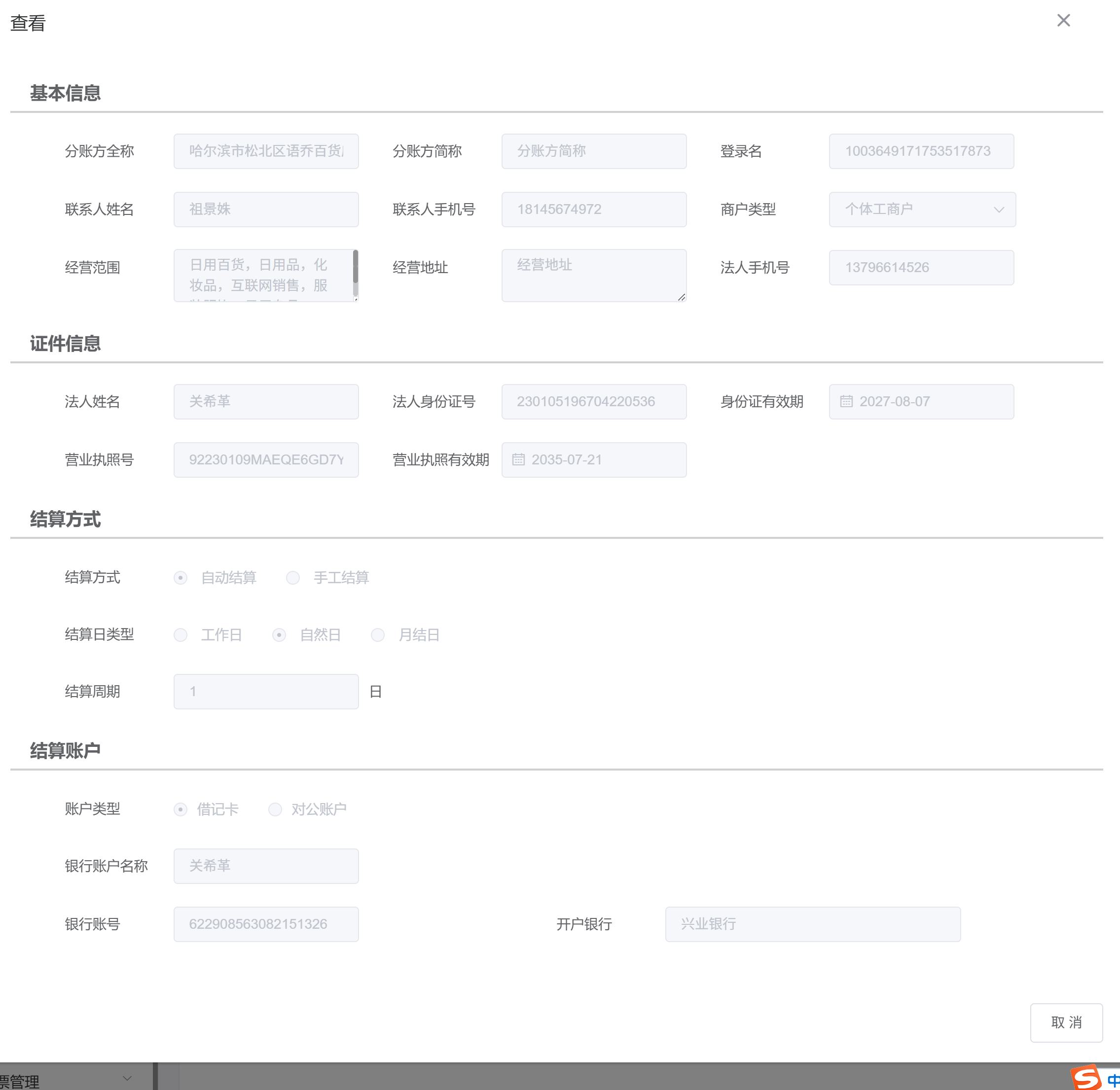Select 借记卡 account type
Screen dimensions: 1120x1090
pos(181,809)
